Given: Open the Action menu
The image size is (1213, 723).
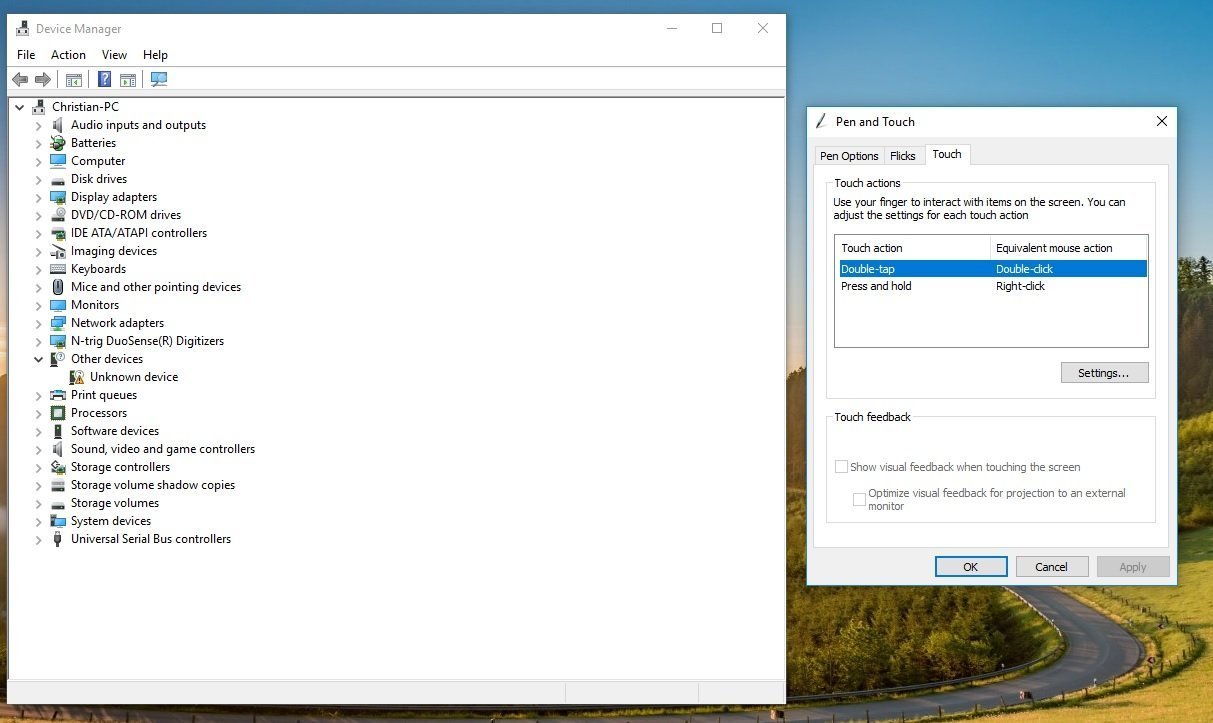Looking at the screenshot, I should tap(68, 55).
